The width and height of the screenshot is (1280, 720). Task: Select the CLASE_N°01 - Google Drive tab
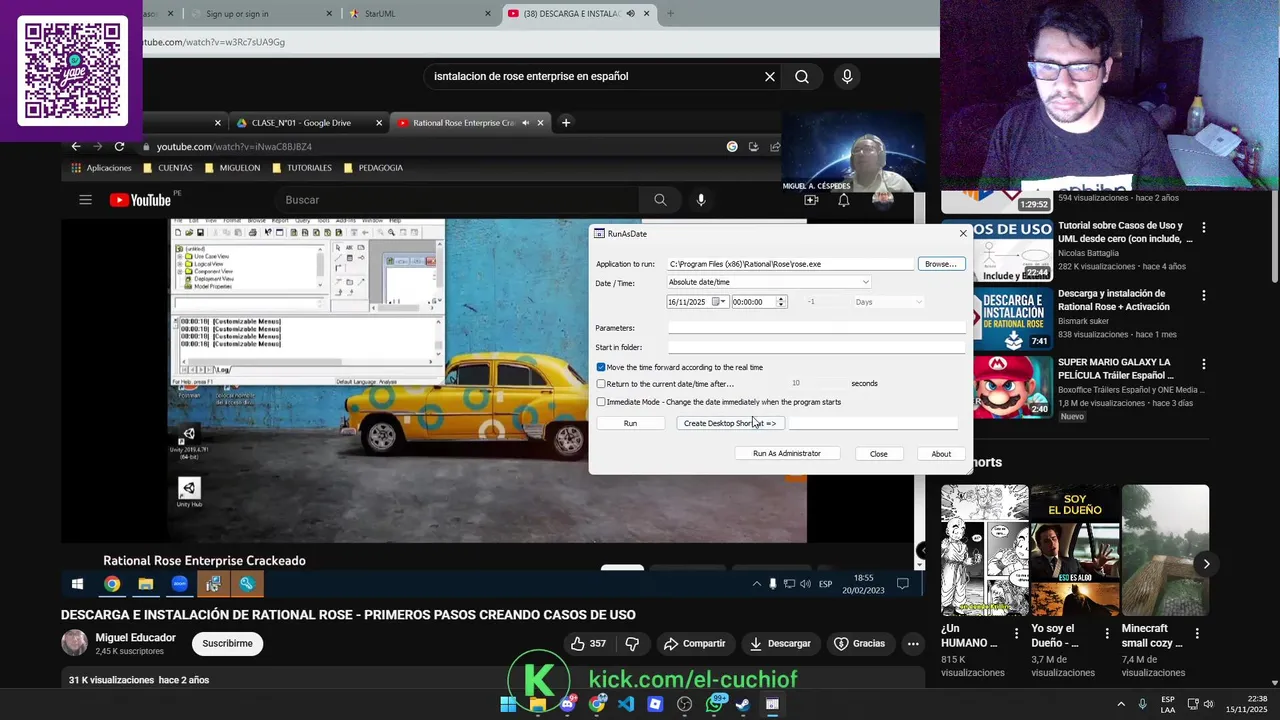coord(308,123)
